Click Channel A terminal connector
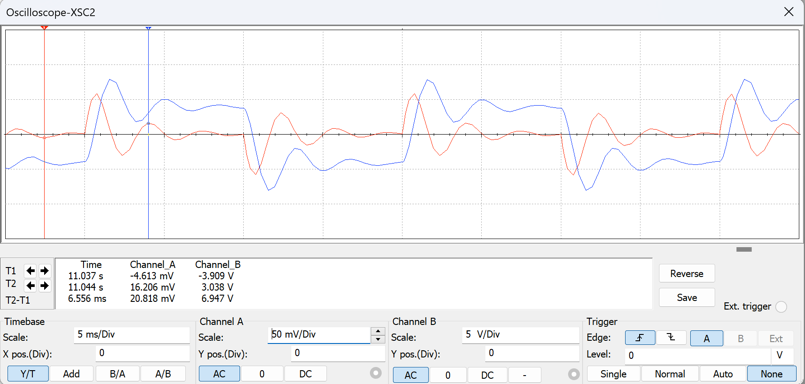805x384 pixels. click(377, 373)
